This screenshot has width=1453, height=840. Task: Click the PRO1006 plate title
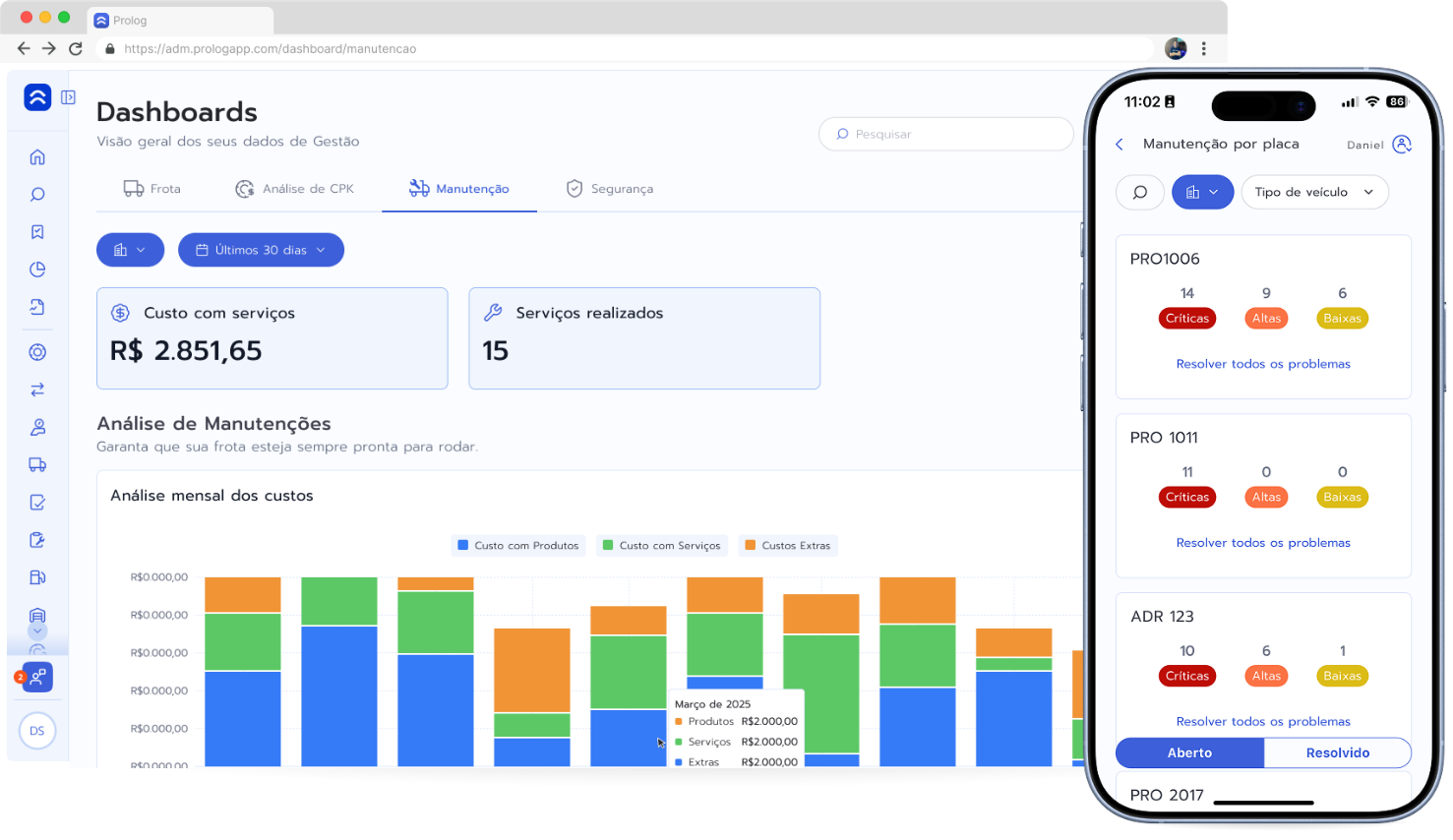tap(1165, 259)
